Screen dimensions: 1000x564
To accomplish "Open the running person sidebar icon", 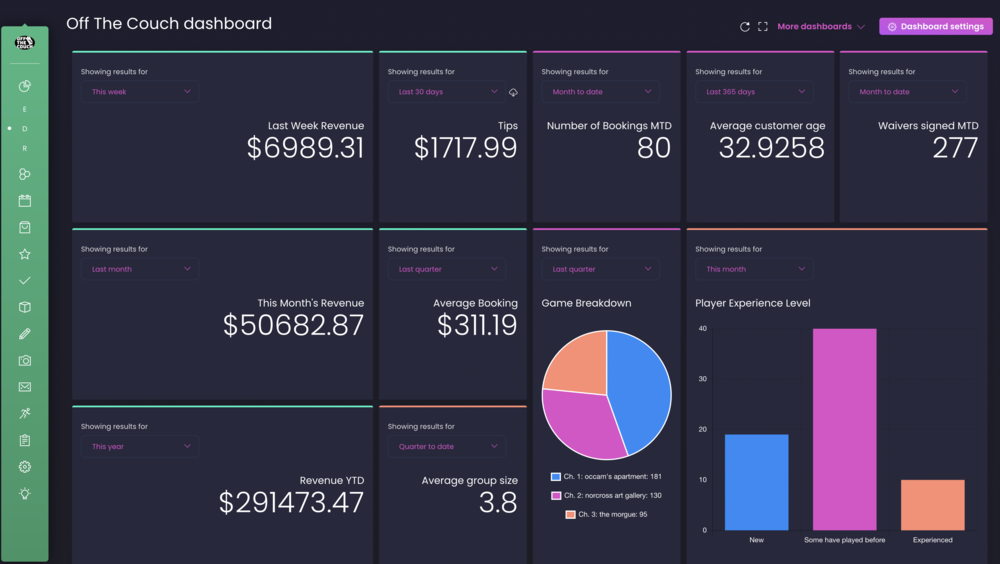I will [25, 414].
